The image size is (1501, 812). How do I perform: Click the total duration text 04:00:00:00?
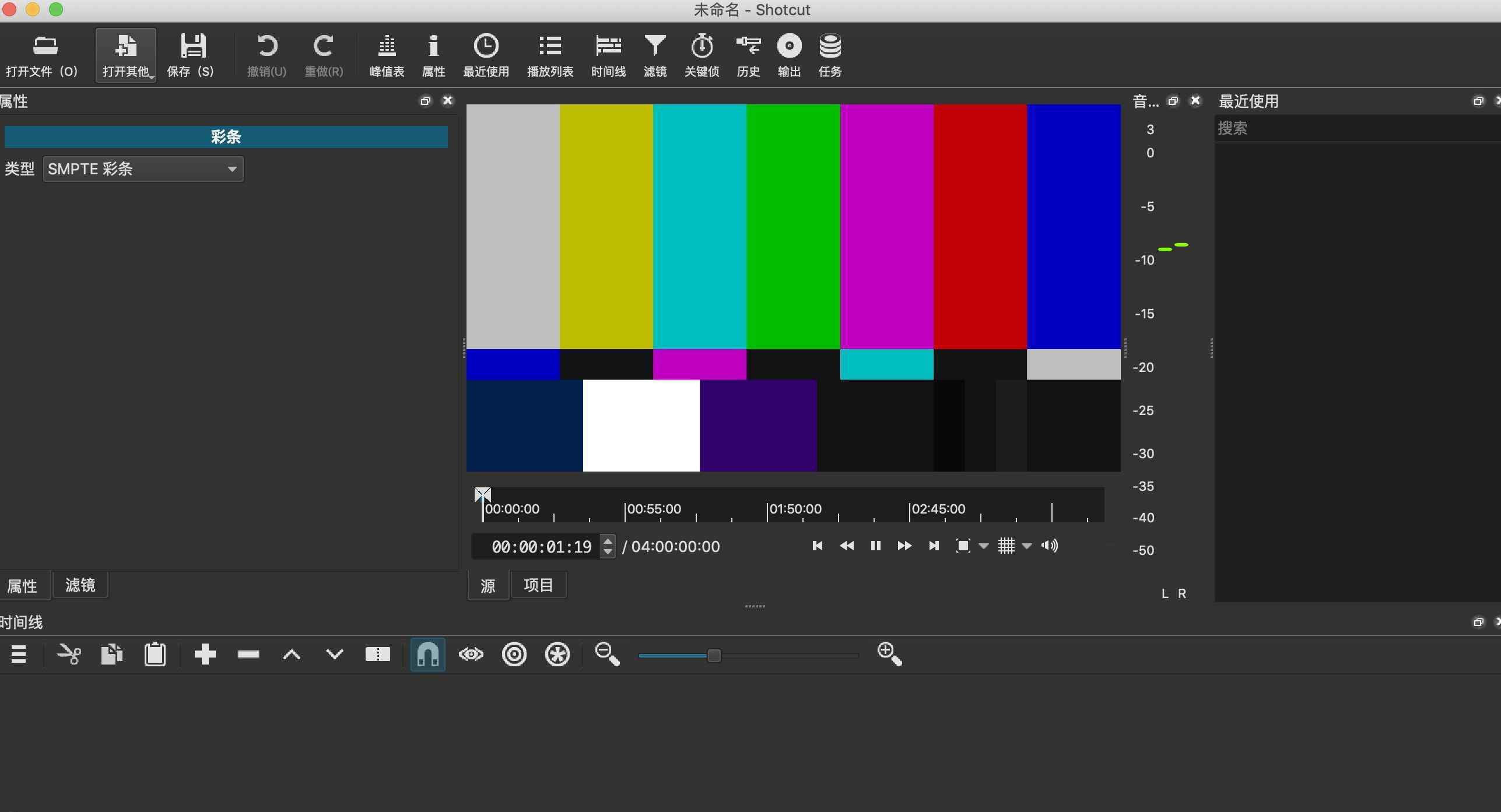(x=675, y=547)
